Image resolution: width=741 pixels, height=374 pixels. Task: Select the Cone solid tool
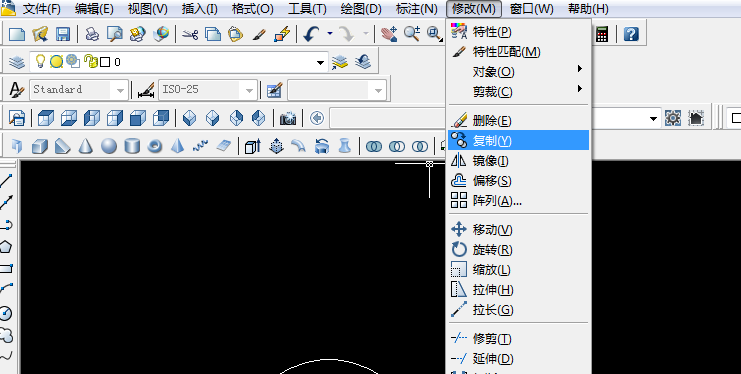[x=85, y=146]
